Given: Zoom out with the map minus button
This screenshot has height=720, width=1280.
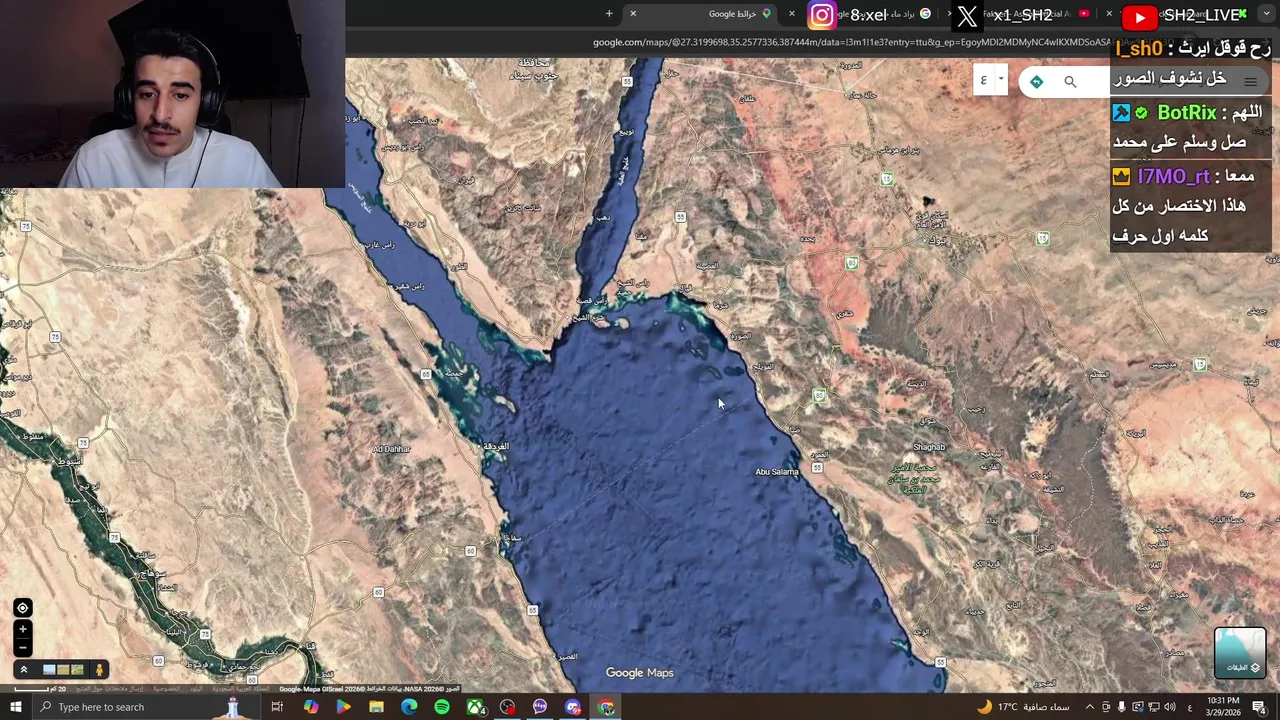Looking at the screenshot, I should tap(22, 647).
